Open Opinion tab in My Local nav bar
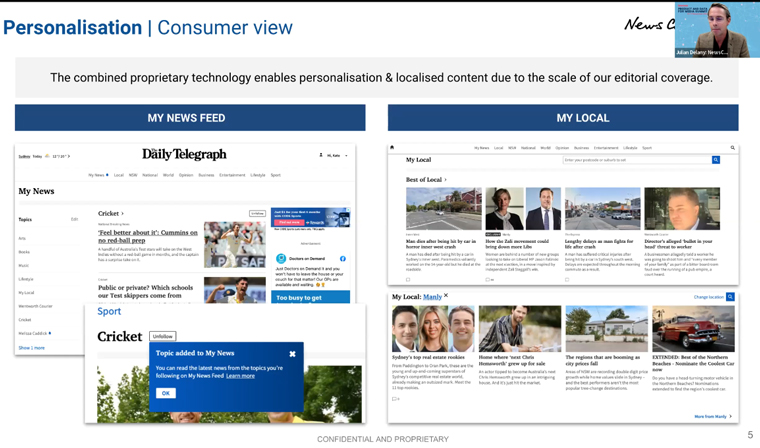 coord(562,148)
